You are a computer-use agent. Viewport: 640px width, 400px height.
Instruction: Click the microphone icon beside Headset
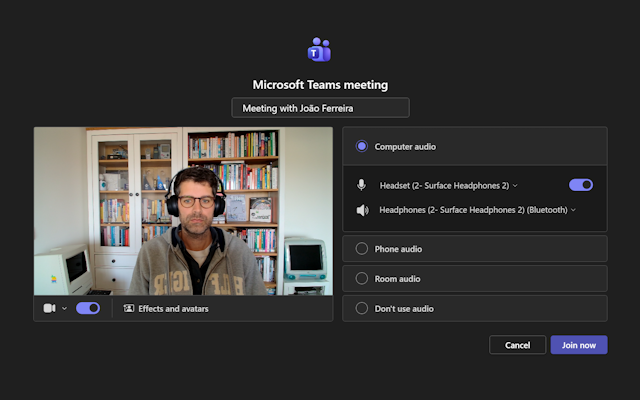point(362,185)
